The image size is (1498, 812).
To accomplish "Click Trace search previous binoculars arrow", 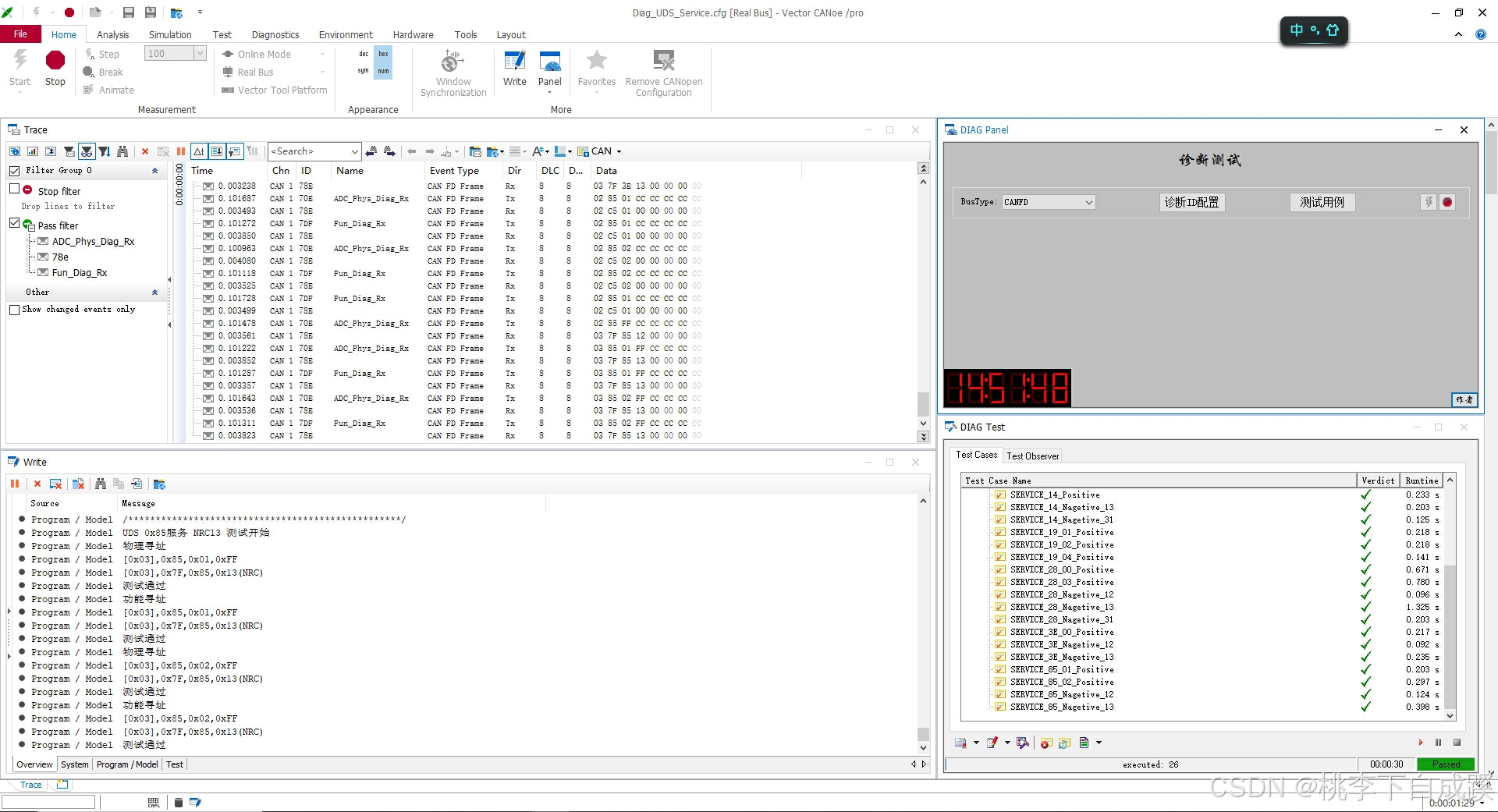I will tap(371, 151).
